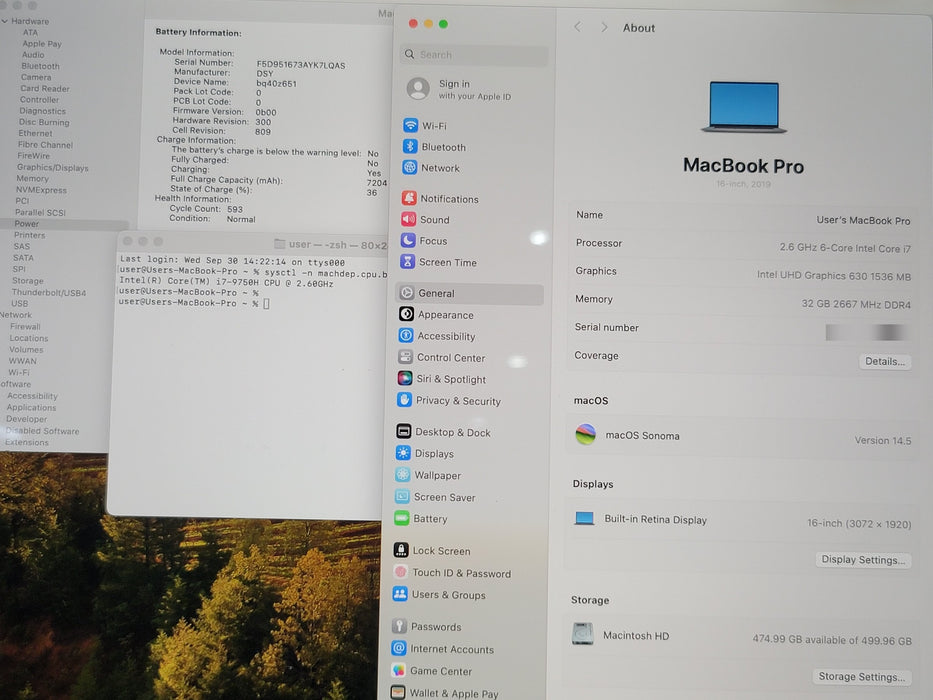Click the macOS Sonoma logo icon
This screenshot has width=933, height=700.
586,434
